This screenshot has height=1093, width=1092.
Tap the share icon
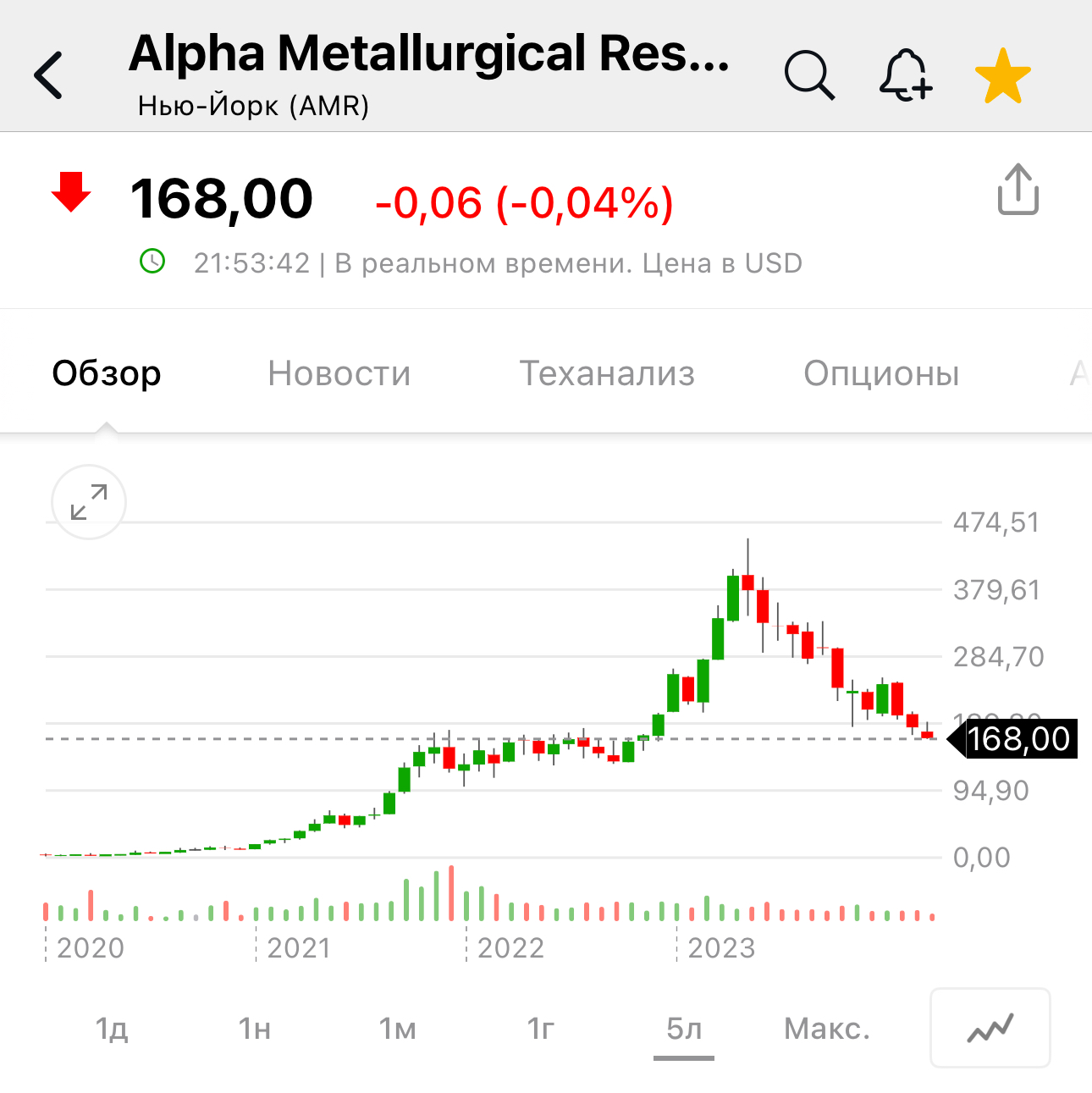[x=1018, y=190]
